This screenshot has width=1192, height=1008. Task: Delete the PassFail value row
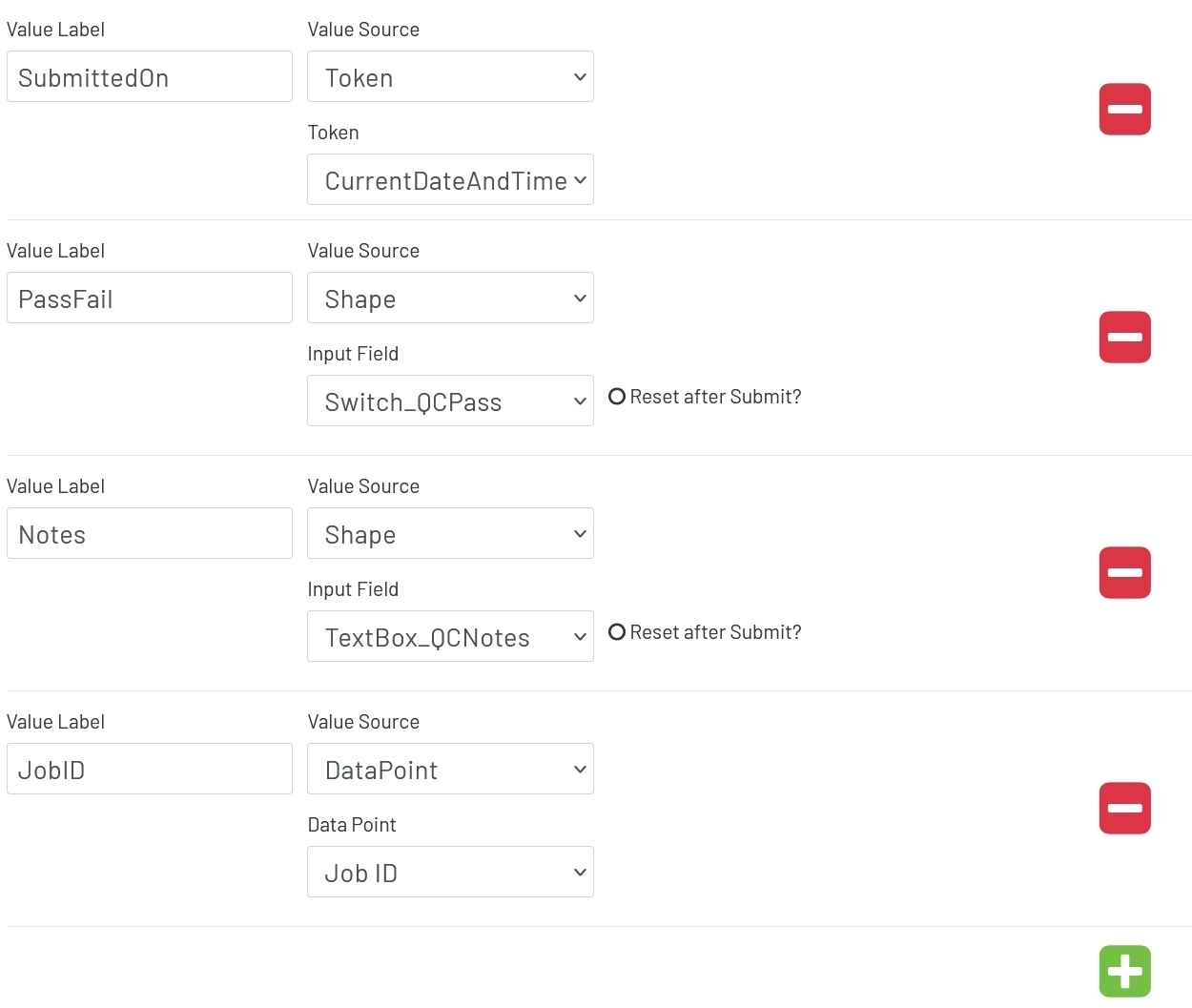[1125, 337]
